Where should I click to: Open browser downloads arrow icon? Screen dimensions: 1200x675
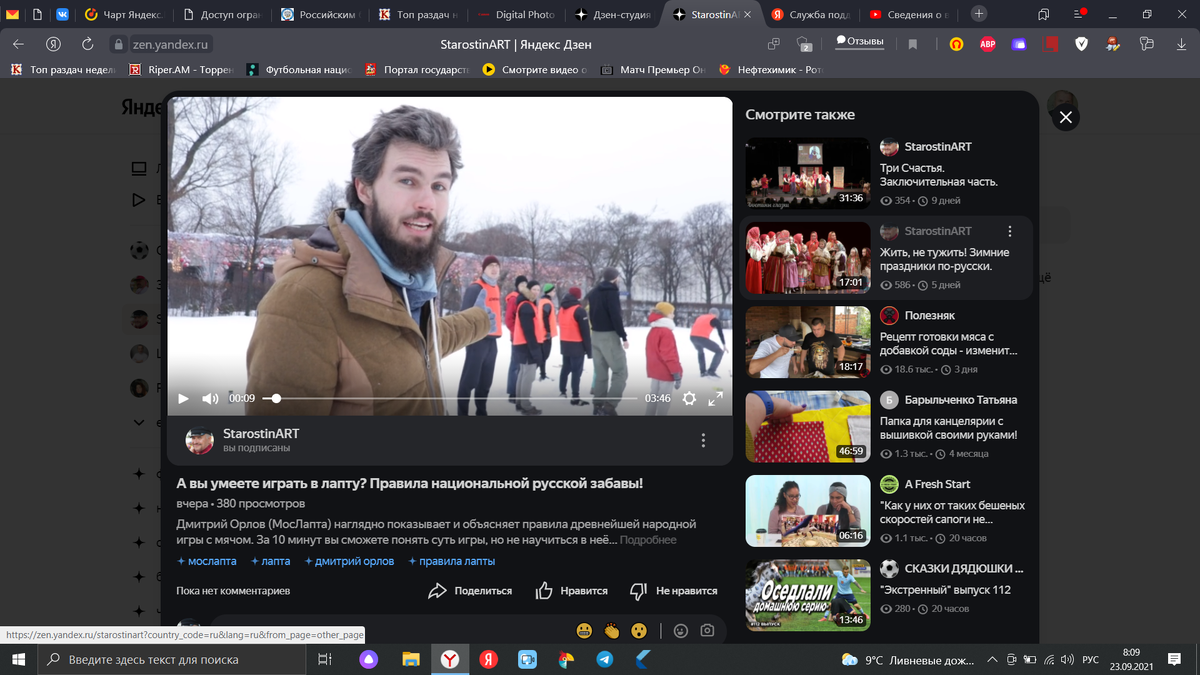pos(1179,44)
